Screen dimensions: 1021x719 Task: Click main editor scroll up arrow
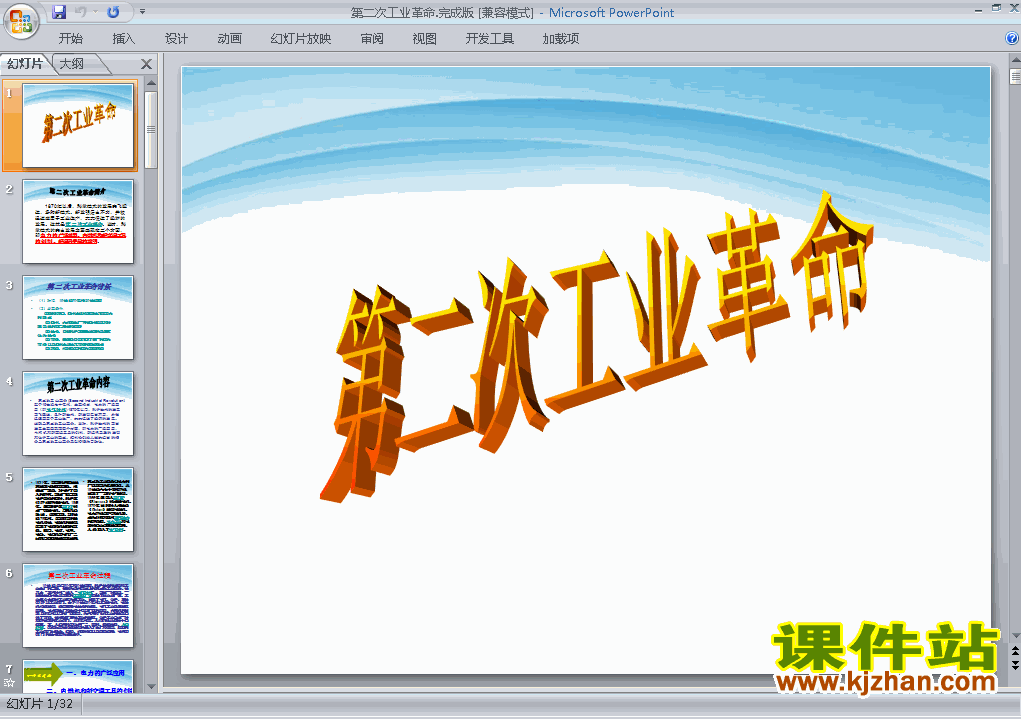(x=1015, y=61)
